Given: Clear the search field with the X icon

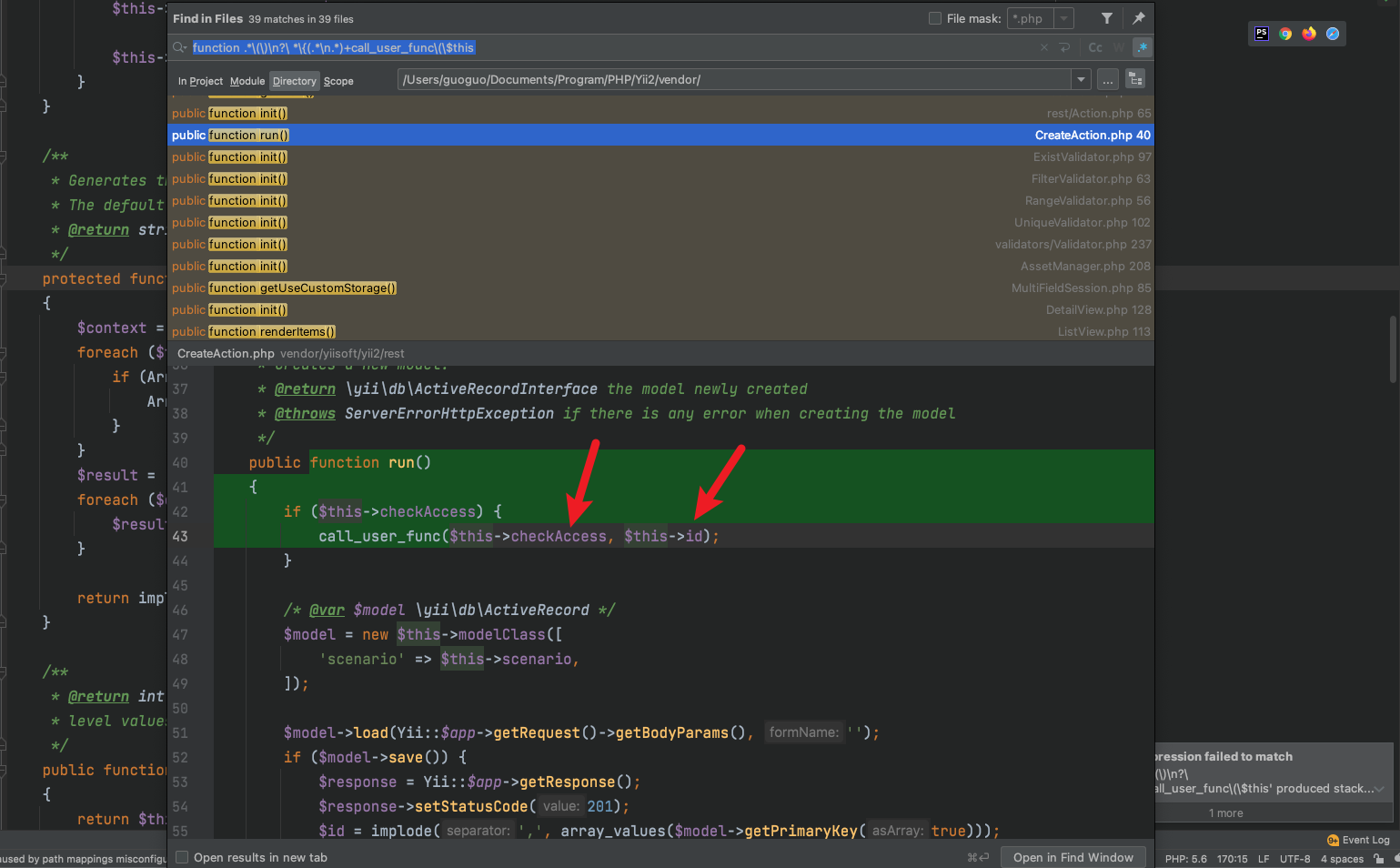Looking at the screenshot, I should [1043, 47].
